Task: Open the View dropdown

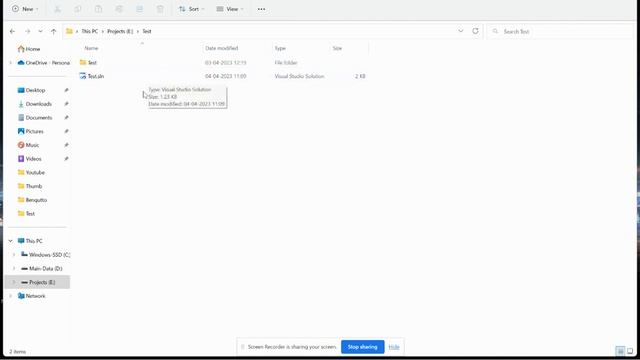Action: click(230, 9)
